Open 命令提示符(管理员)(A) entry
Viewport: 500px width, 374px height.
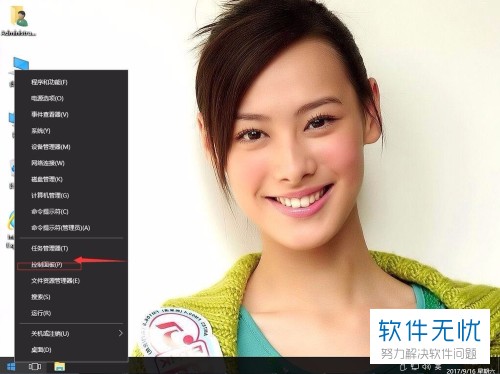pos(71,228)
